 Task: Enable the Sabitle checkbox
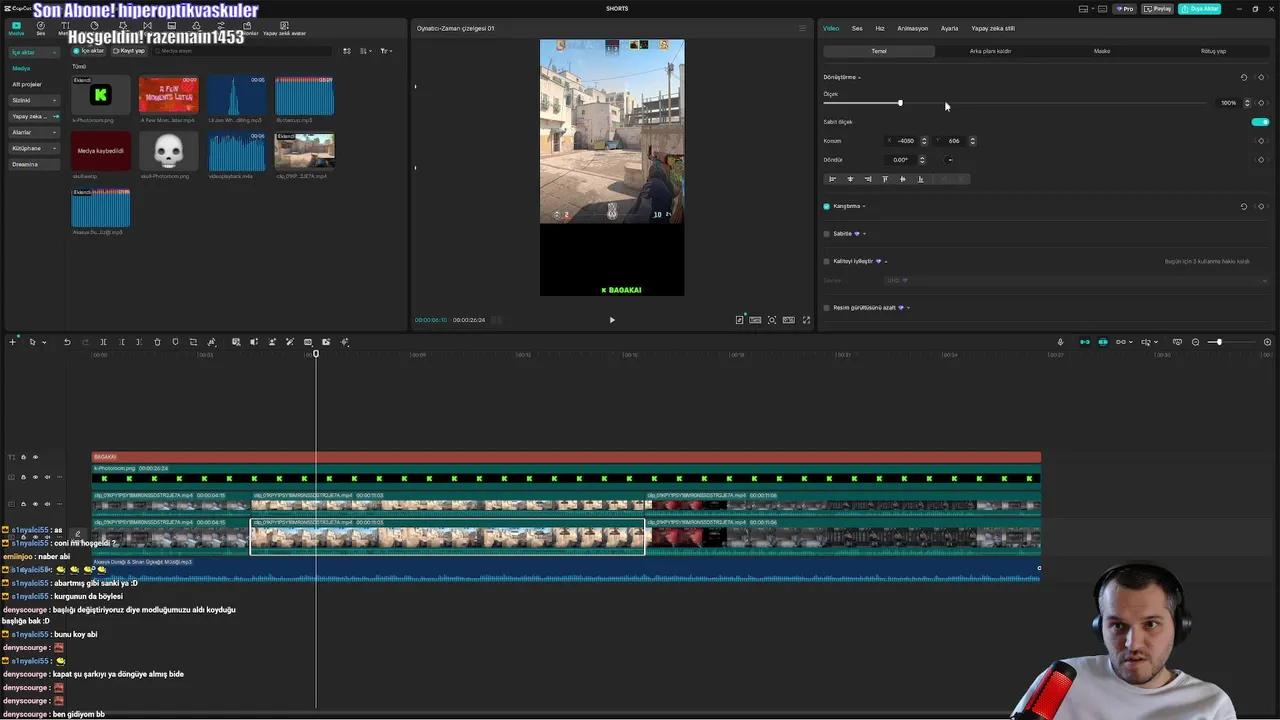pos(827,234)
